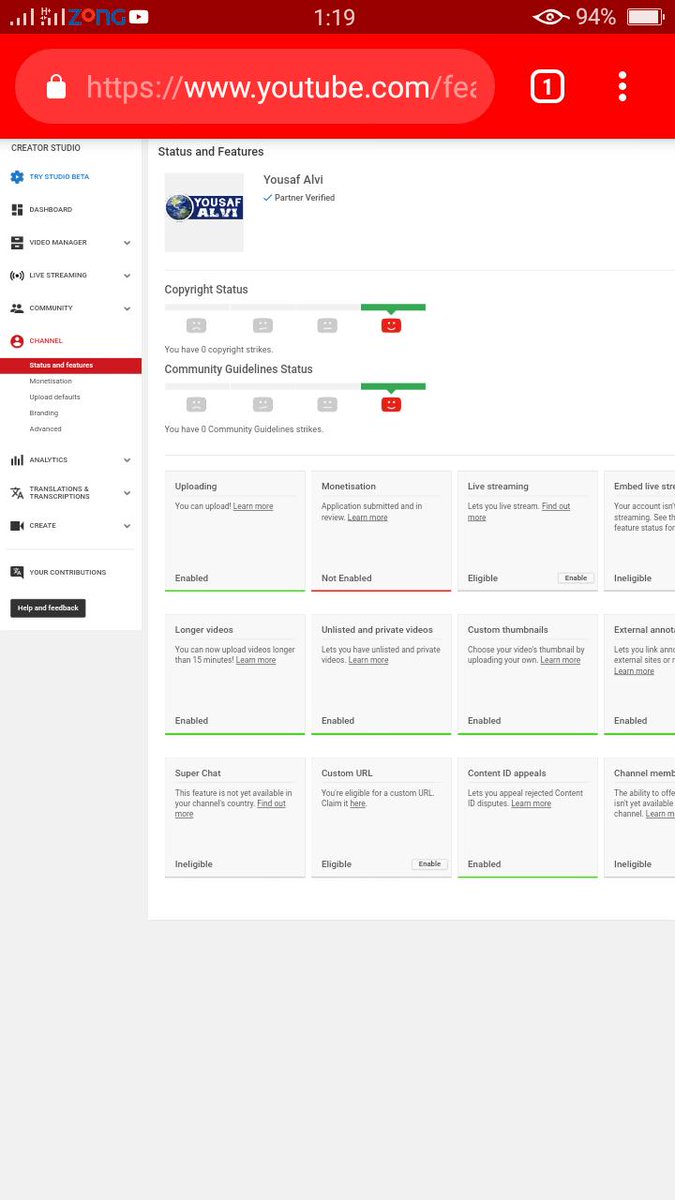The height and width of the screenshot is (1200, 675).
Task: Click the red smiley under Community Guidelines Status
Action: (x=391, y=404)
